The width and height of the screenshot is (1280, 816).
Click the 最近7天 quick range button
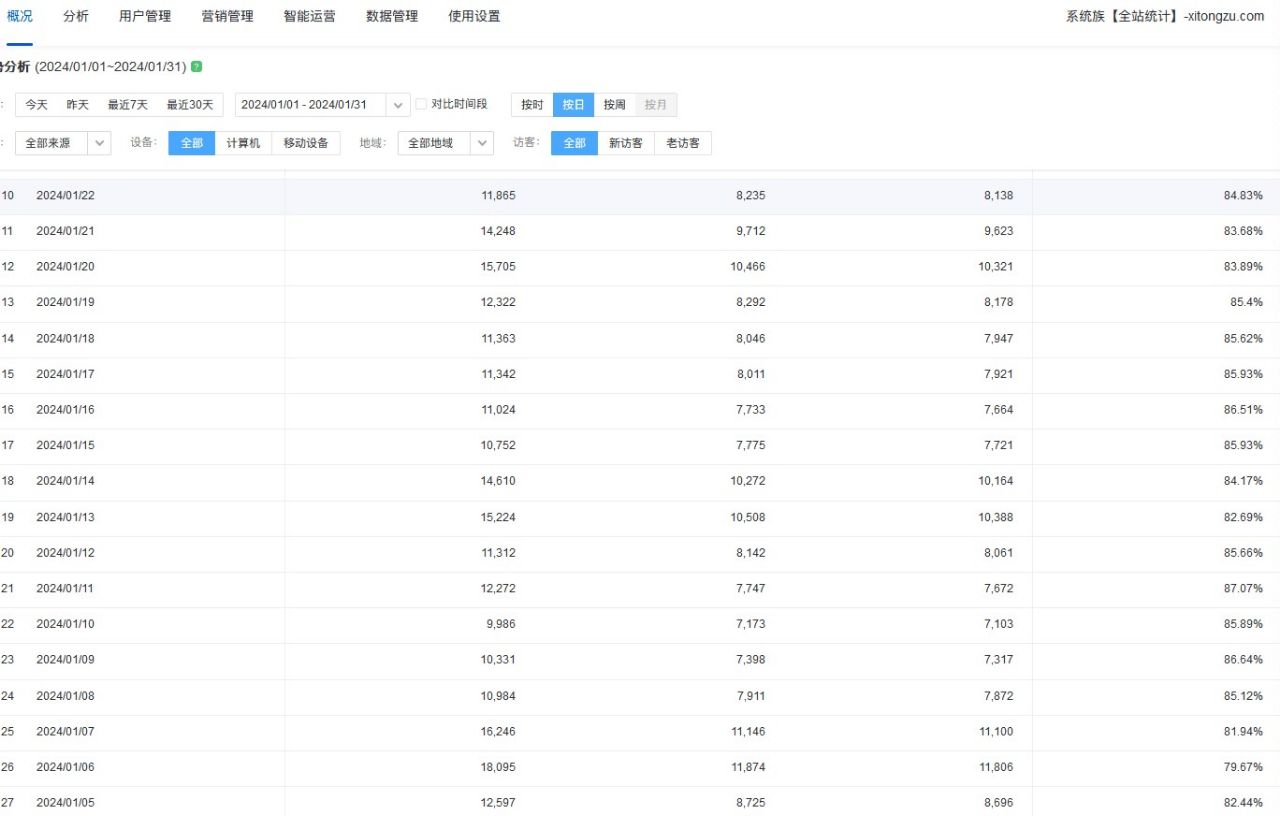click(128, 105)
